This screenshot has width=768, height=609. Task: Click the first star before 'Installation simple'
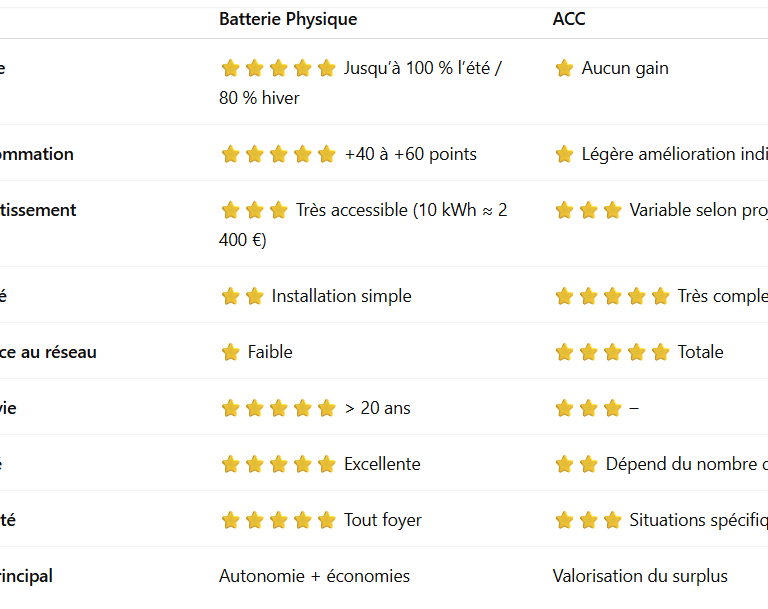click(x=231, y=296)
